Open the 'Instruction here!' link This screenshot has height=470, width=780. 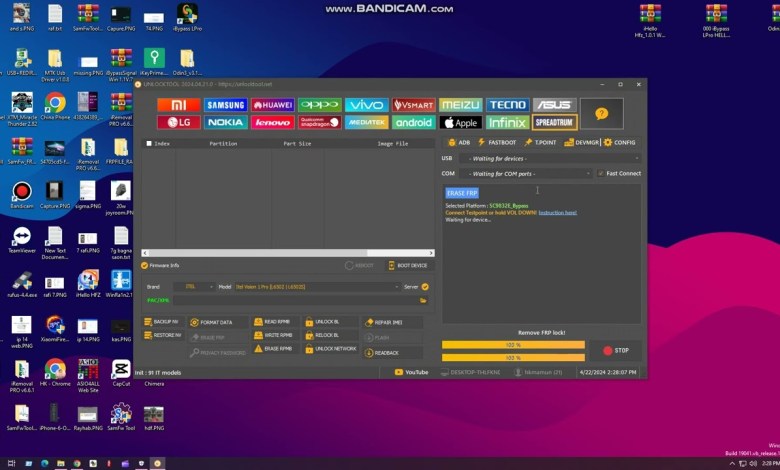click(558, 212)
